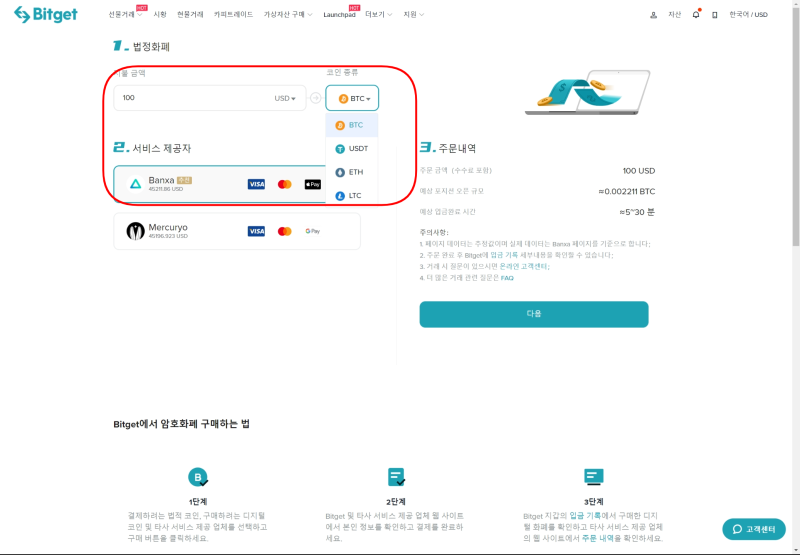Click the Bitget logo
The height and width of the screenshot is (555, 800).
46,14
